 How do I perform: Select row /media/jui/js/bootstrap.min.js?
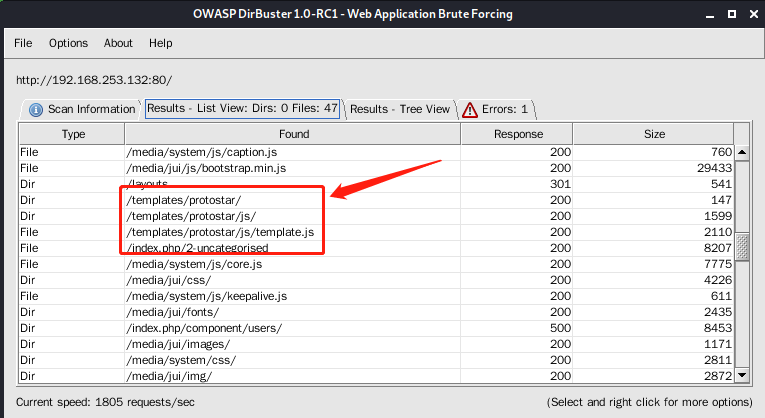[377, 168]
